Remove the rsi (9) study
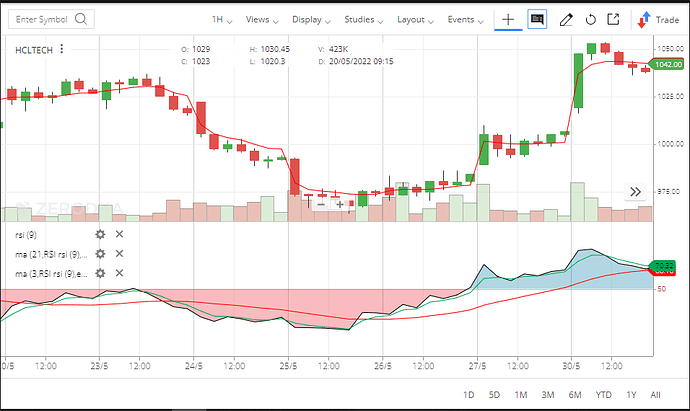The image size is (690, 411). click(119, 234)
